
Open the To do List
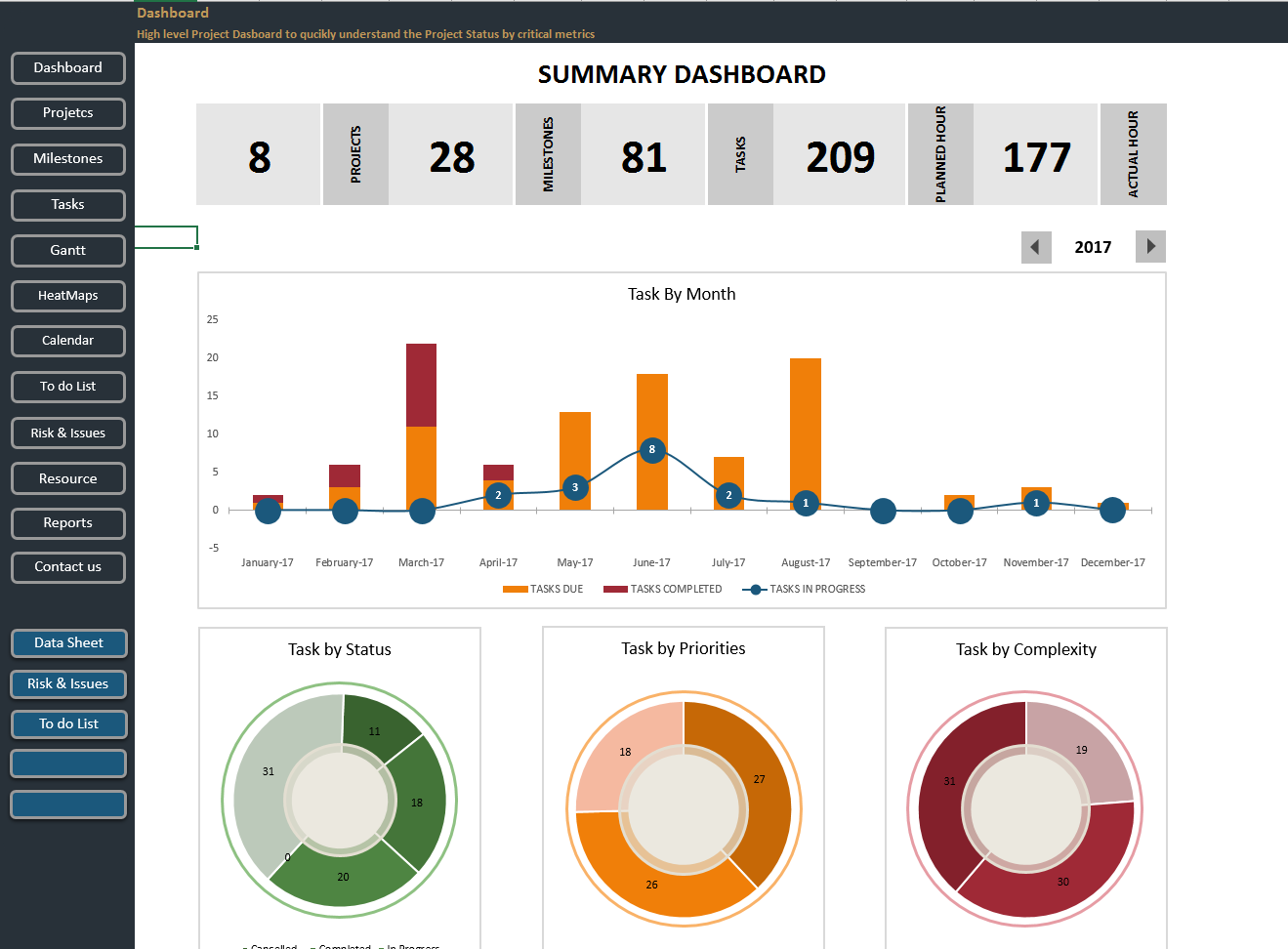tap(67, 387)
